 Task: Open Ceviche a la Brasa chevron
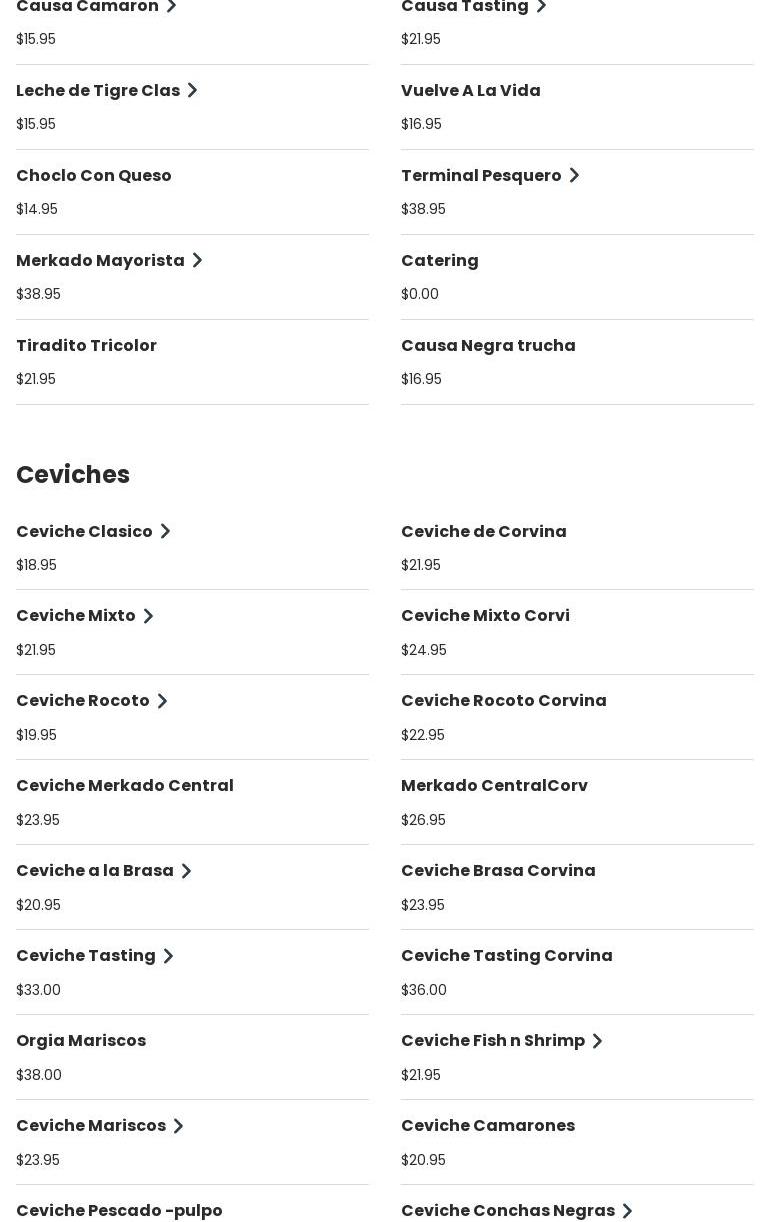pyautogui.click(x=186, y=871)
